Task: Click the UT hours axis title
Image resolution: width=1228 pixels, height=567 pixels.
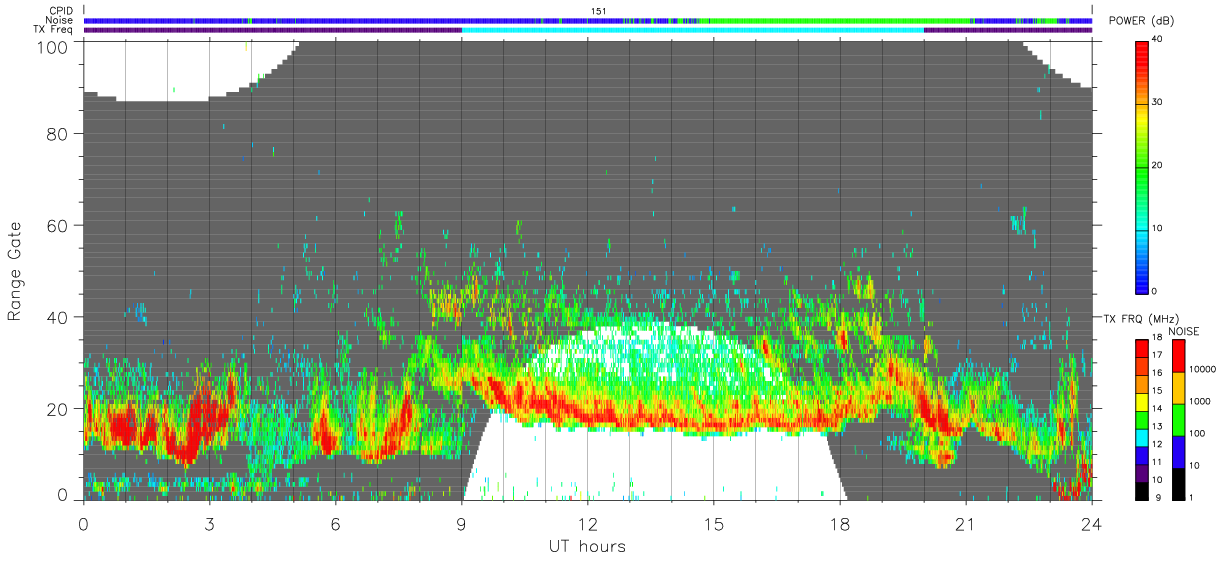Action: [x=587, y=547]
